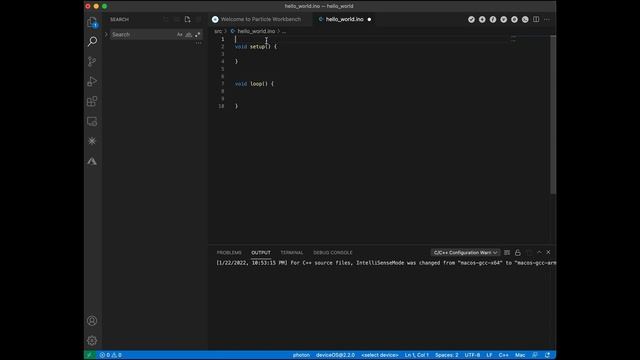The width and height of the screenshot is (640, 360).
Task: Click the fourth round Particle icon in the editor title bar
Action: [504, 19]
